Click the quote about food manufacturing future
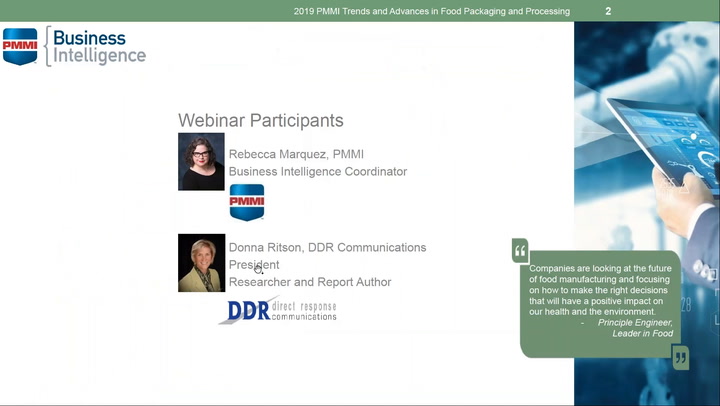 click(x=600, y=290)
